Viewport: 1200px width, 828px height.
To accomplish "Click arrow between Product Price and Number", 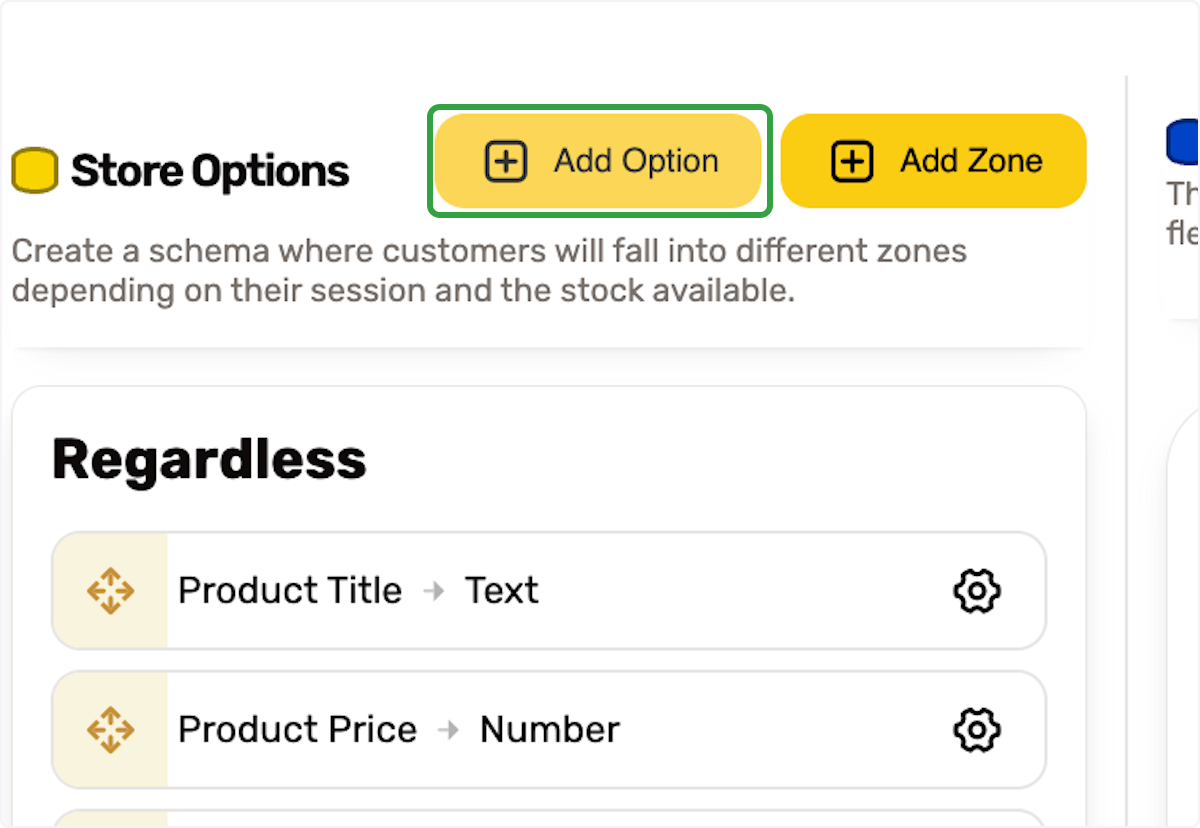I will [x=449, y=730].
